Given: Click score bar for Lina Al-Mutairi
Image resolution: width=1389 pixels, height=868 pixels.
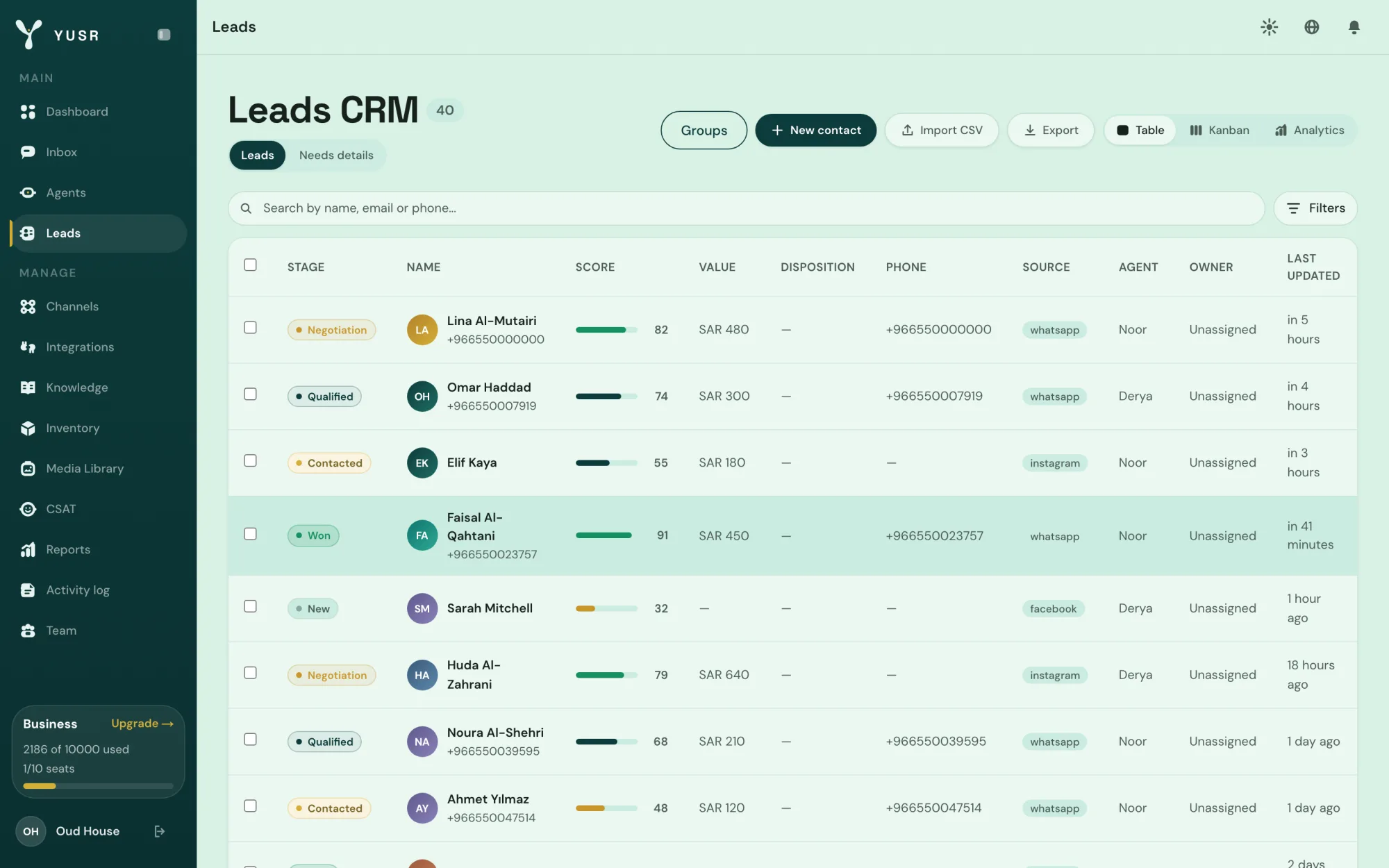Looking at the screenshot, I should click(x=606, y=330).
